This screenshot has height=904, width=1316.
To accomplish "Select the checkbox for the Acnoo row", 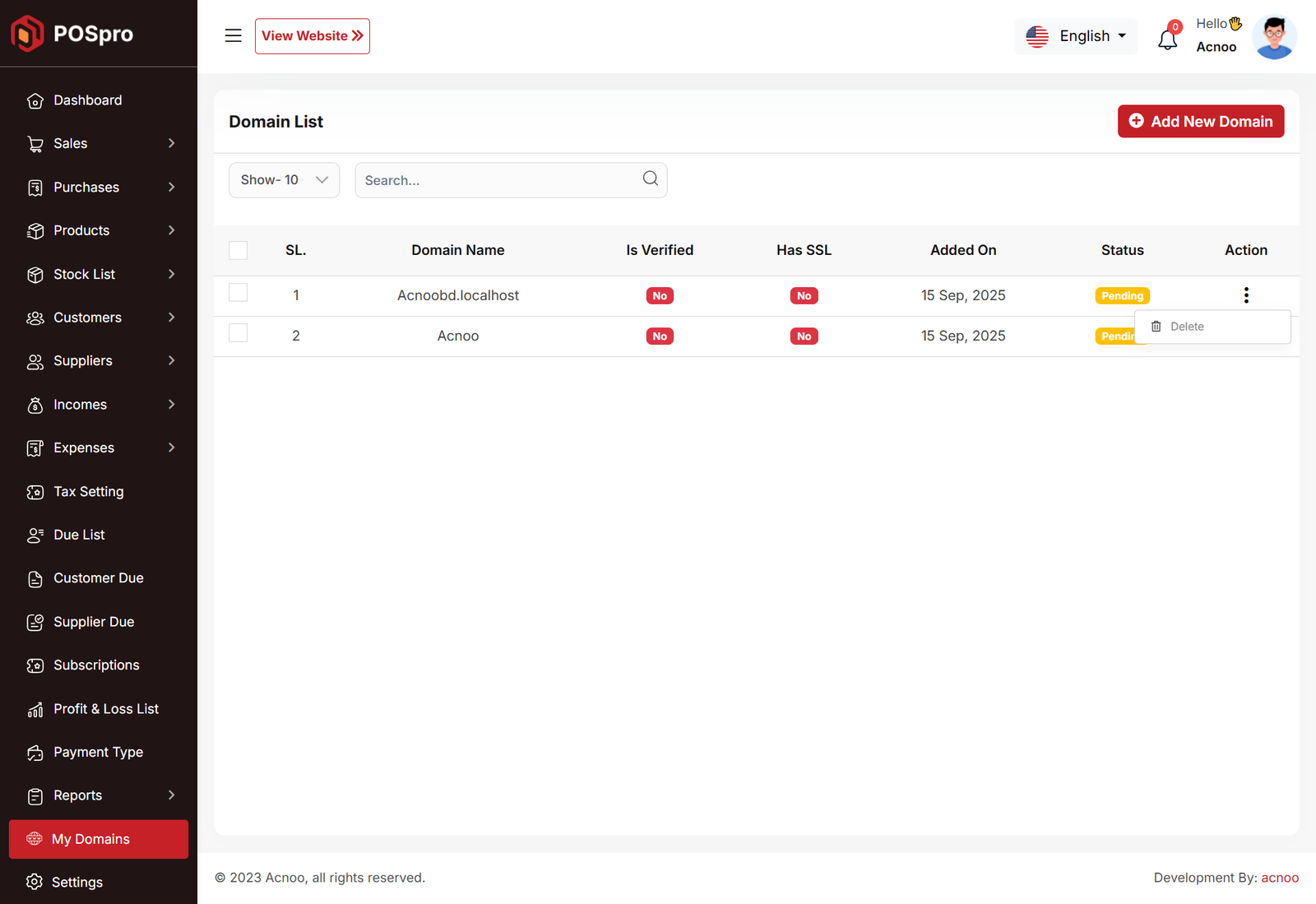I will coord(239,333).
